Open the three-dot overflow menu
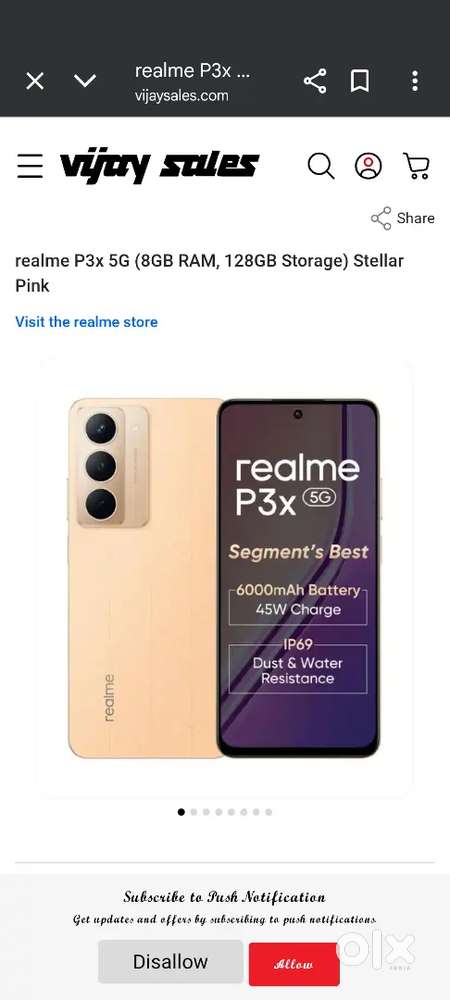 click(x=415, y=81)
